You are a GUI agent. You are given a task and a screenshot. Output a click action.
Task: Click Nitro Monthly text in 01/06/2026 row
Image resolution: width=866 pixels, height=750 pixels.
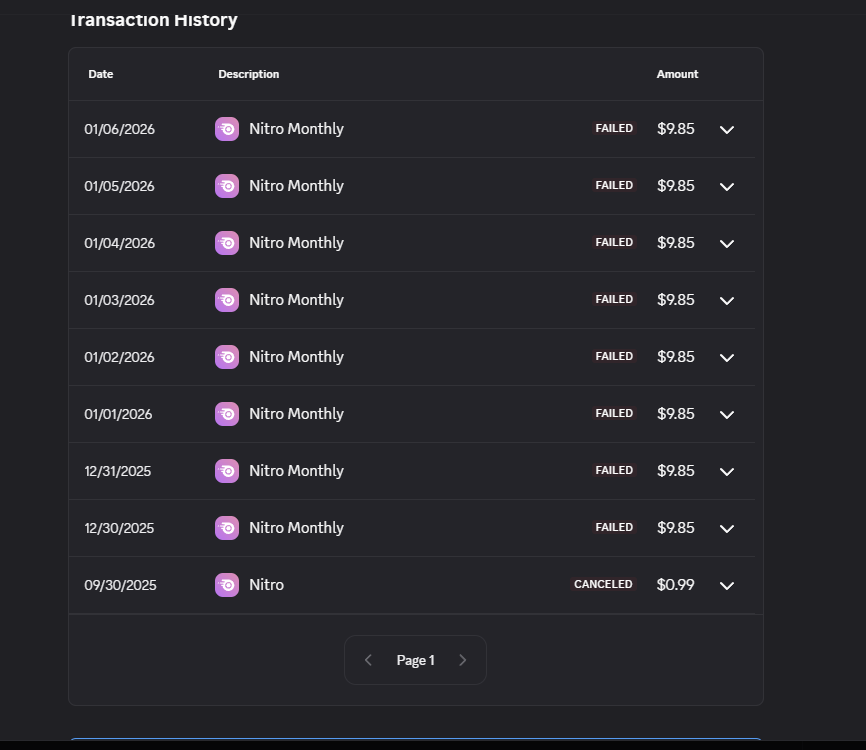[296, 129]
